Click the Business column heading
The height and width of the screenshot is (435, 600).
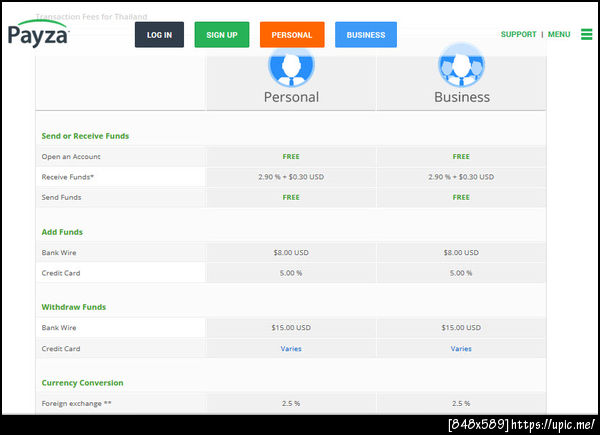(x=462, y=97)
